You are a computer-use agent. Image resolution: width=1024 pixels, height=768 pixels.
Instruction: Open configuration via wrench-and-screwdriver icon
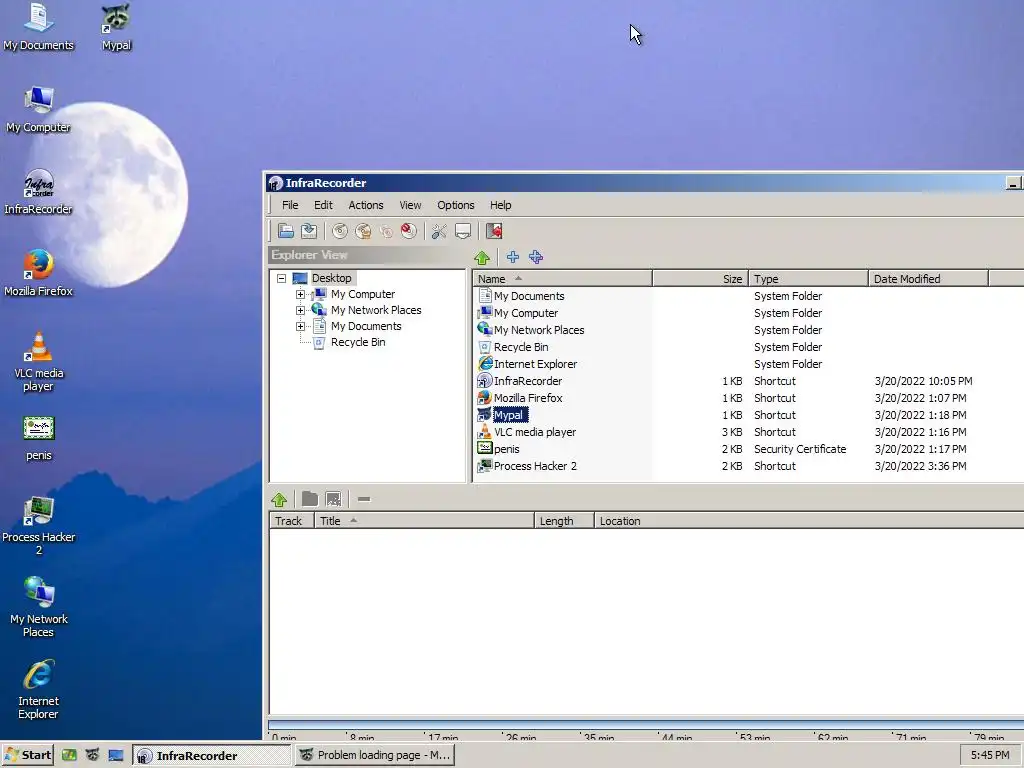pos(439,231)
